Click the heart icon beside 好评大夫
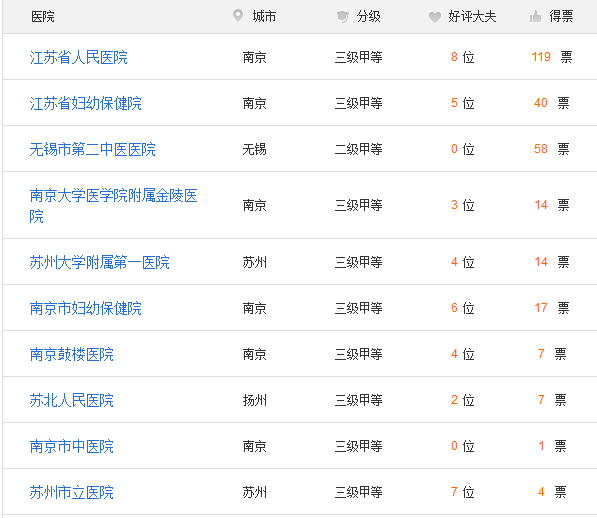The image size is (597, 518). coord(434,17)
